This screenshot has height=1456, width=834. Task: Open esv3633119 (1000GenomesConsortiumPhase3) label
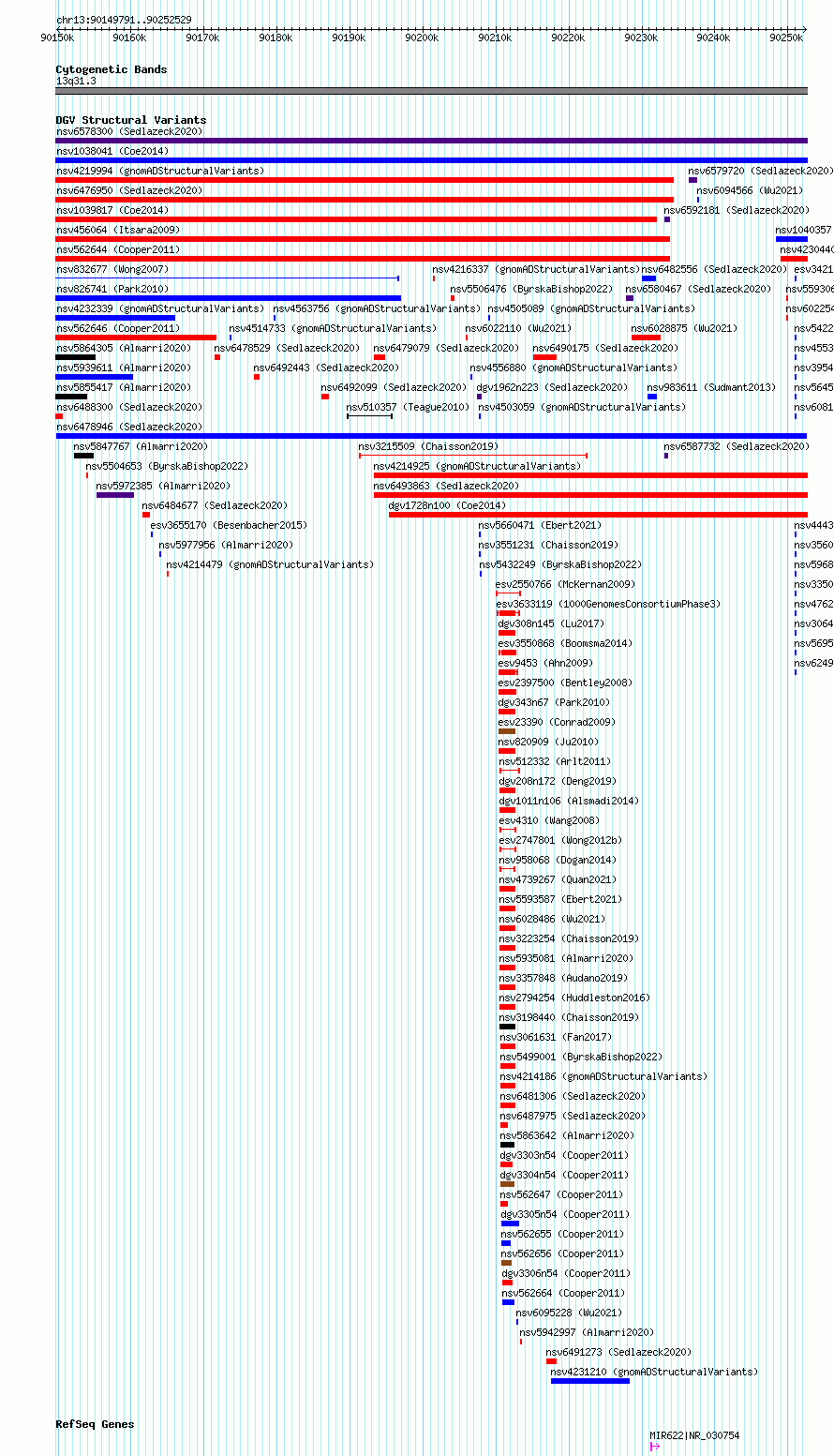608,604
